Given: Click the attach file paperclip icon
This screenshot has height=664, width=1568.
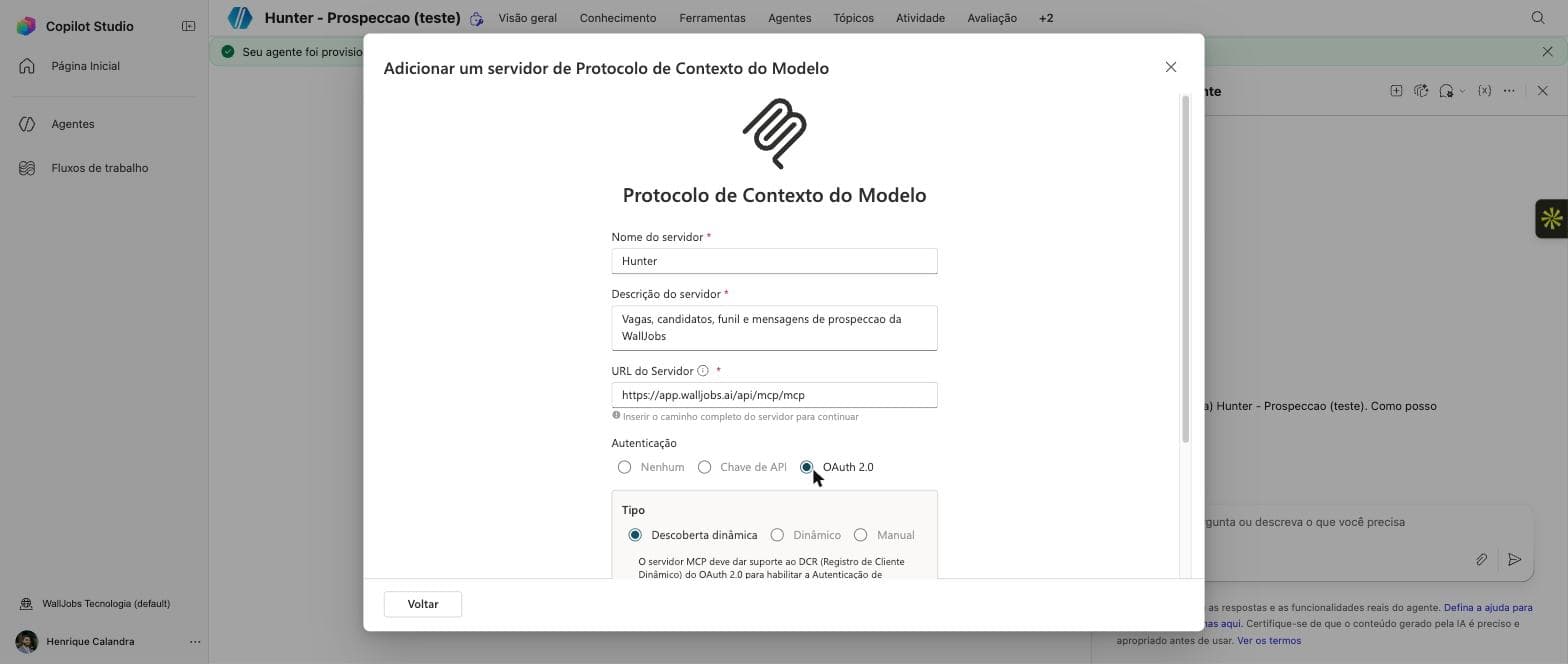Looking at the screenshot, I should (x=1482, y=560).
